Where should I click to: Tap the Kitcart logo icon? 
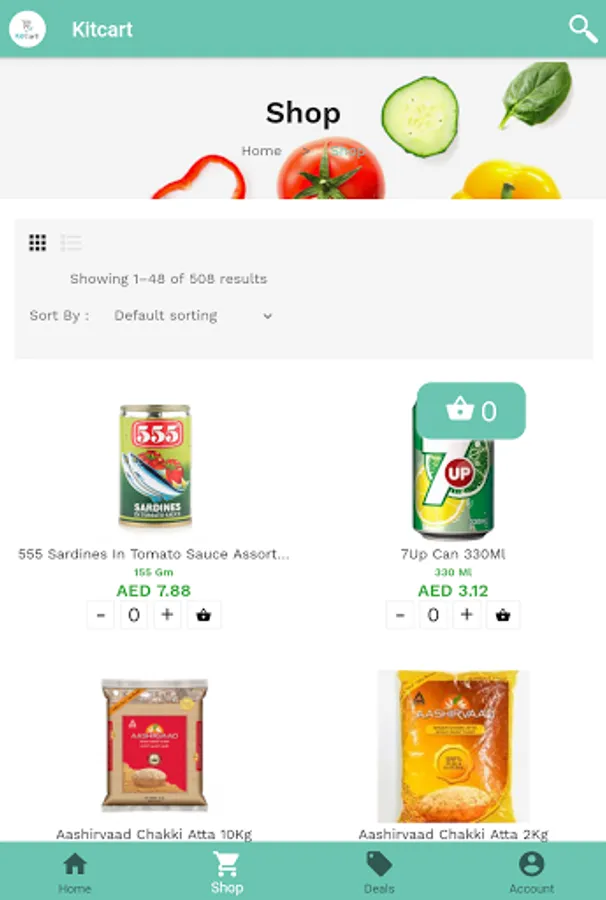coord(28,29)
